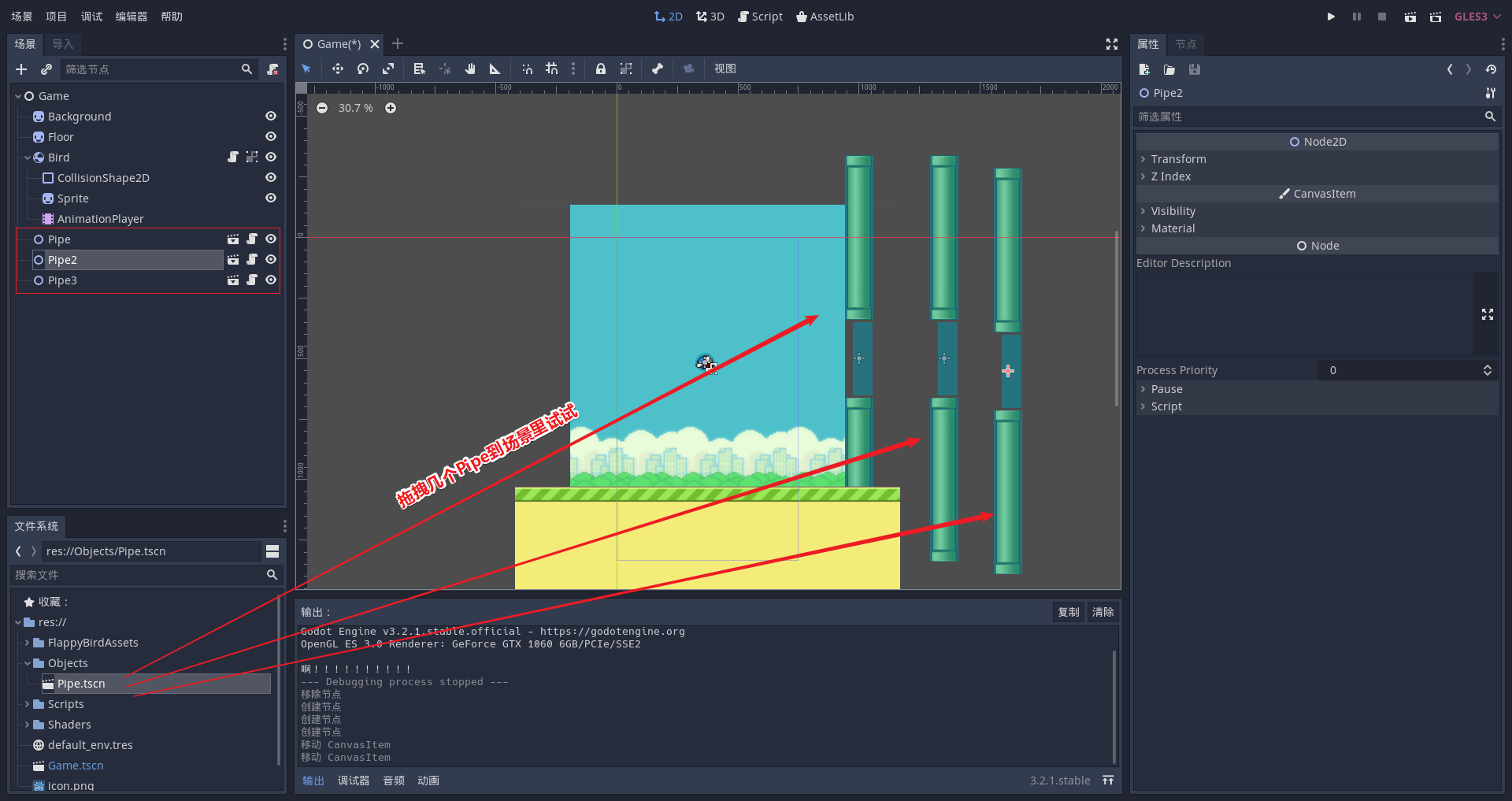Expand the Material property section

(x=1317, y=228)
